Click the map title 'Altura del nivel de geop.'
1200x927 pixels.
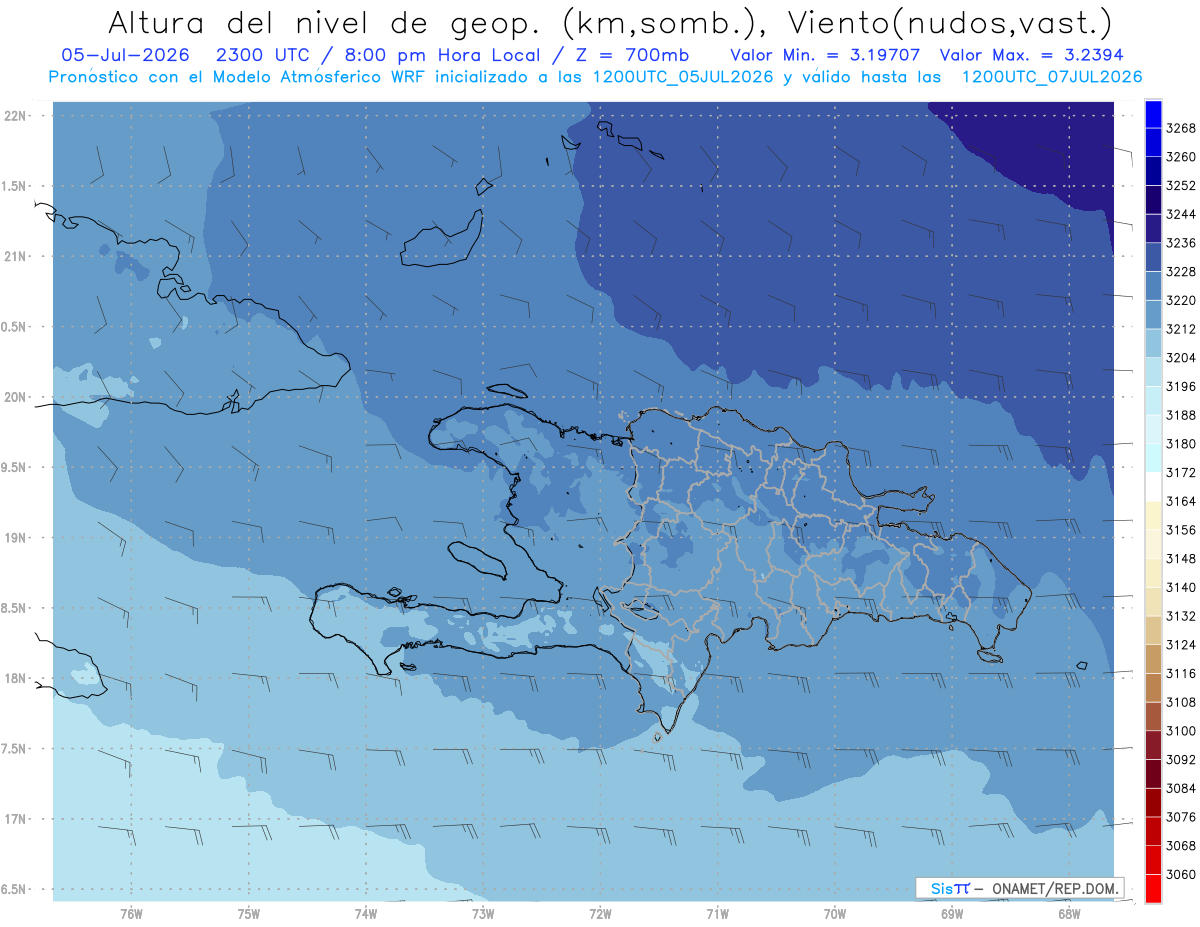327,22
